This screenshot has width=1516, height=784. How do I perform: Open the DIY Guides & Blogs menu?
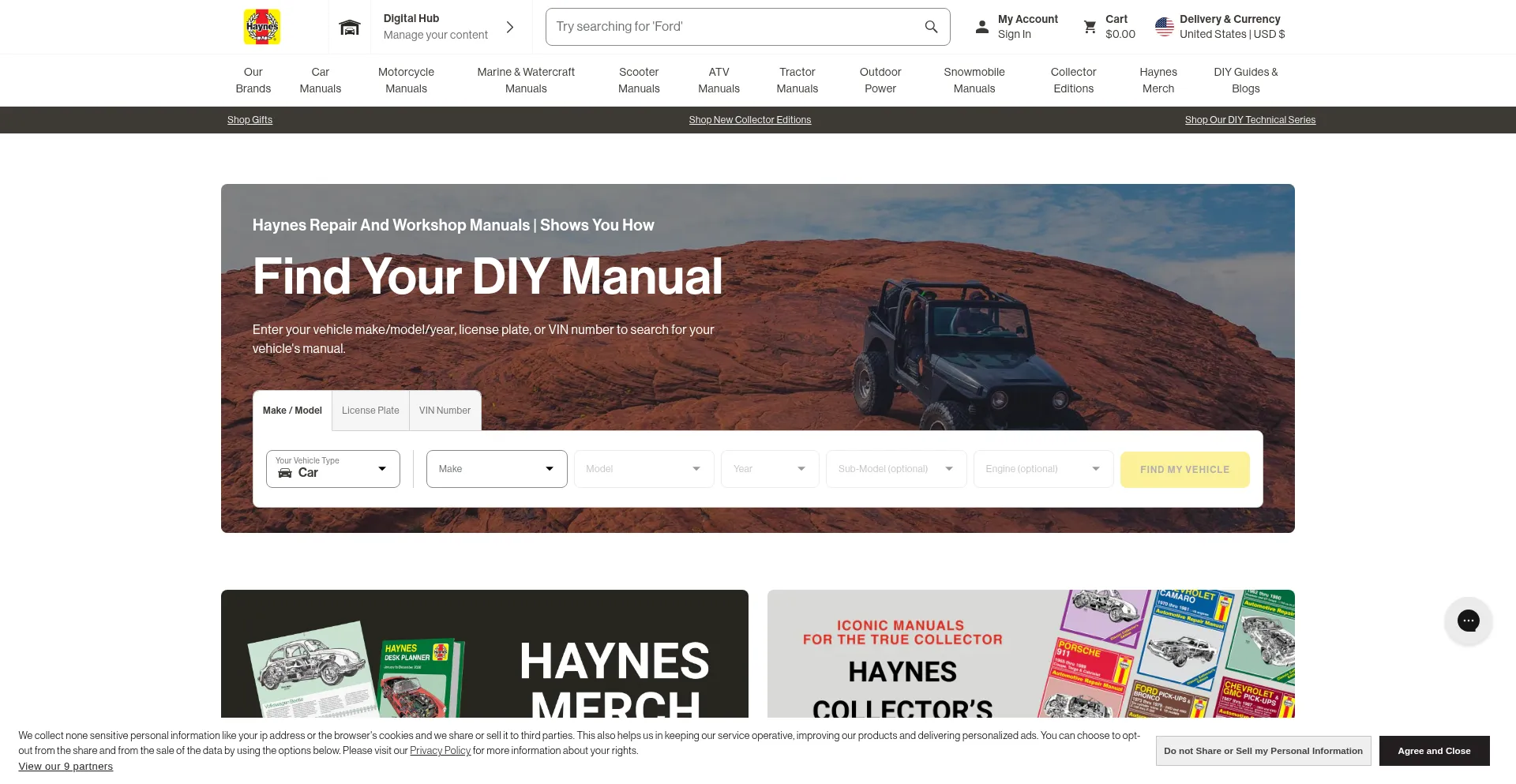(1246, 81)
